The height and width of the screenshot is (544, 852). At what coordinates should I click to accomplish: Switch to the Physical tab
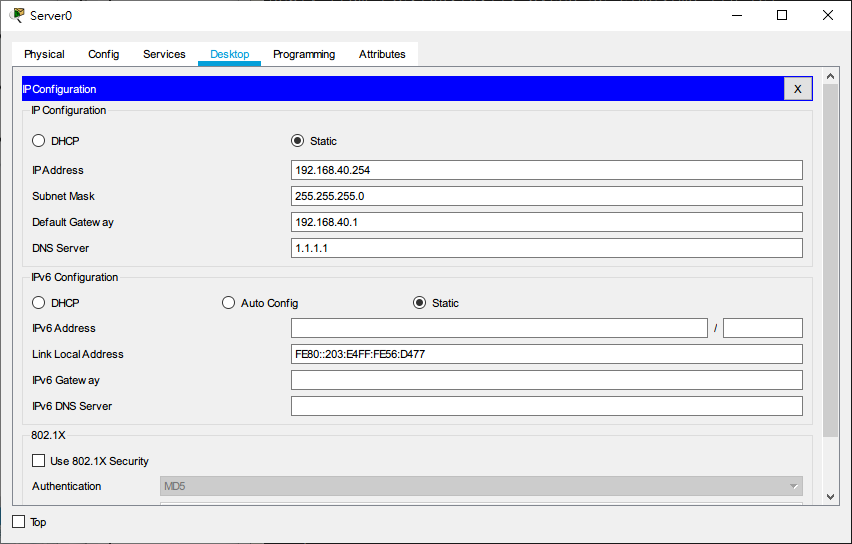pos(44,54)
